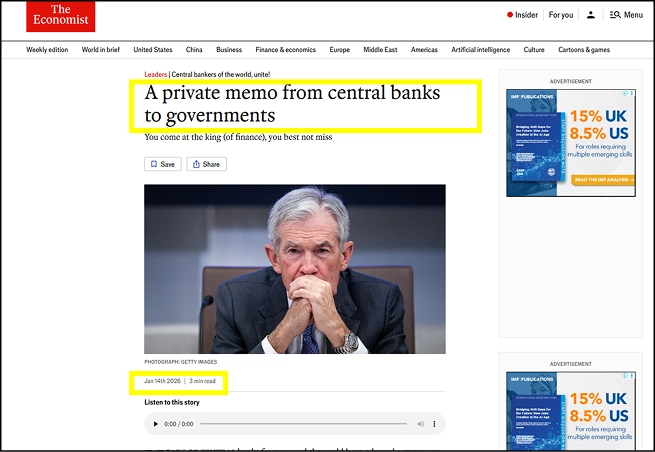Click the article lead photograph
This screenshot has width=655, height=452.
295,269
